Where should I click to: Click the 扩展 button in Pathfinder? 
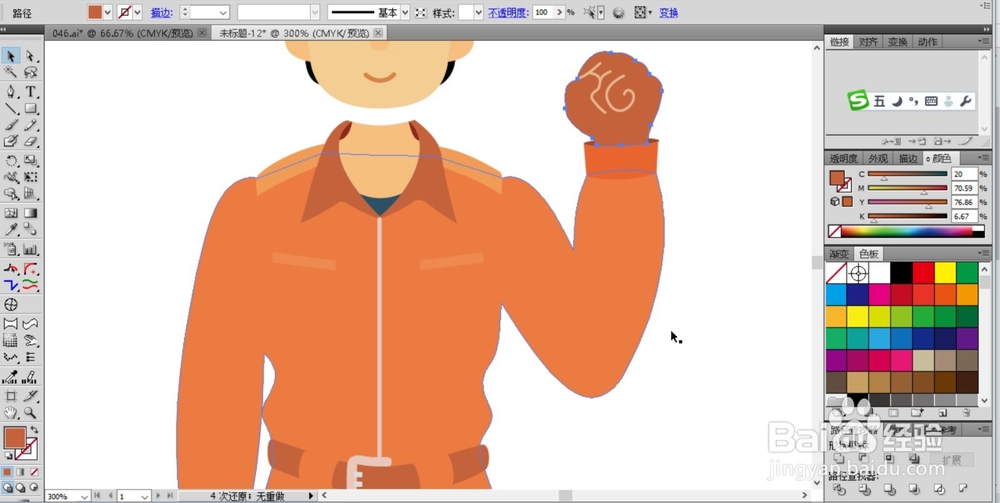[953, 460]
